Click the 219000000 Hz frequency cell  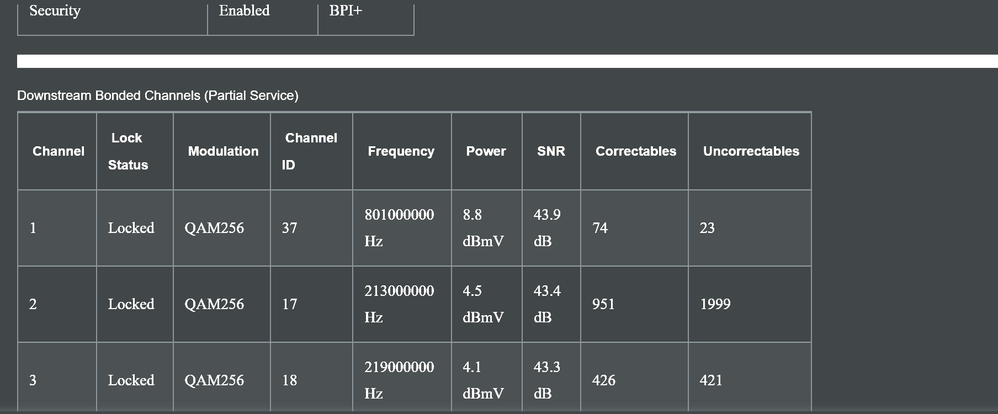pyautogui.click(x=401, y=380)
